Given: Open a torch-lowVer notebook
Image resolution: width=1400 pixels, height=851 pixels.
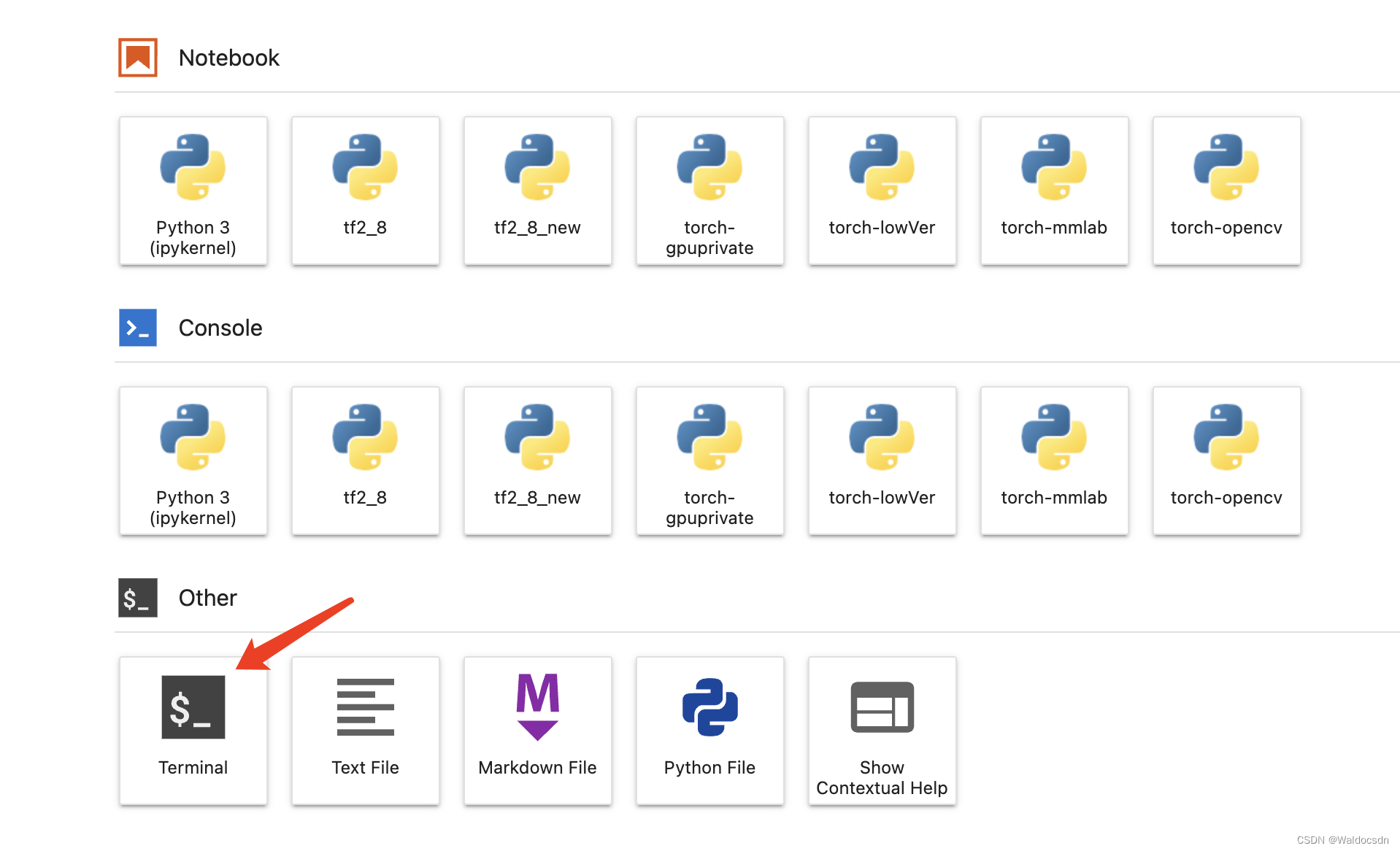Looking at the screenshot, I should click(882, 190).
